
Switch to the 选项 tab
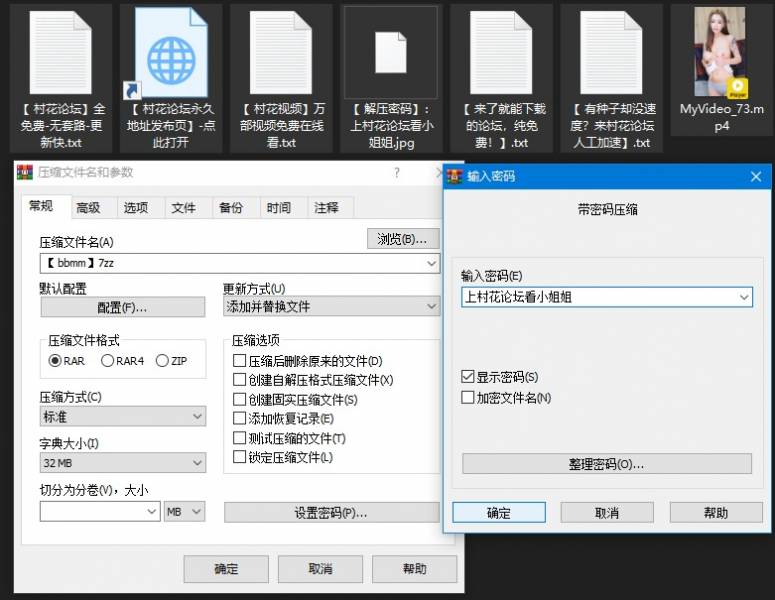pos(136,208)
